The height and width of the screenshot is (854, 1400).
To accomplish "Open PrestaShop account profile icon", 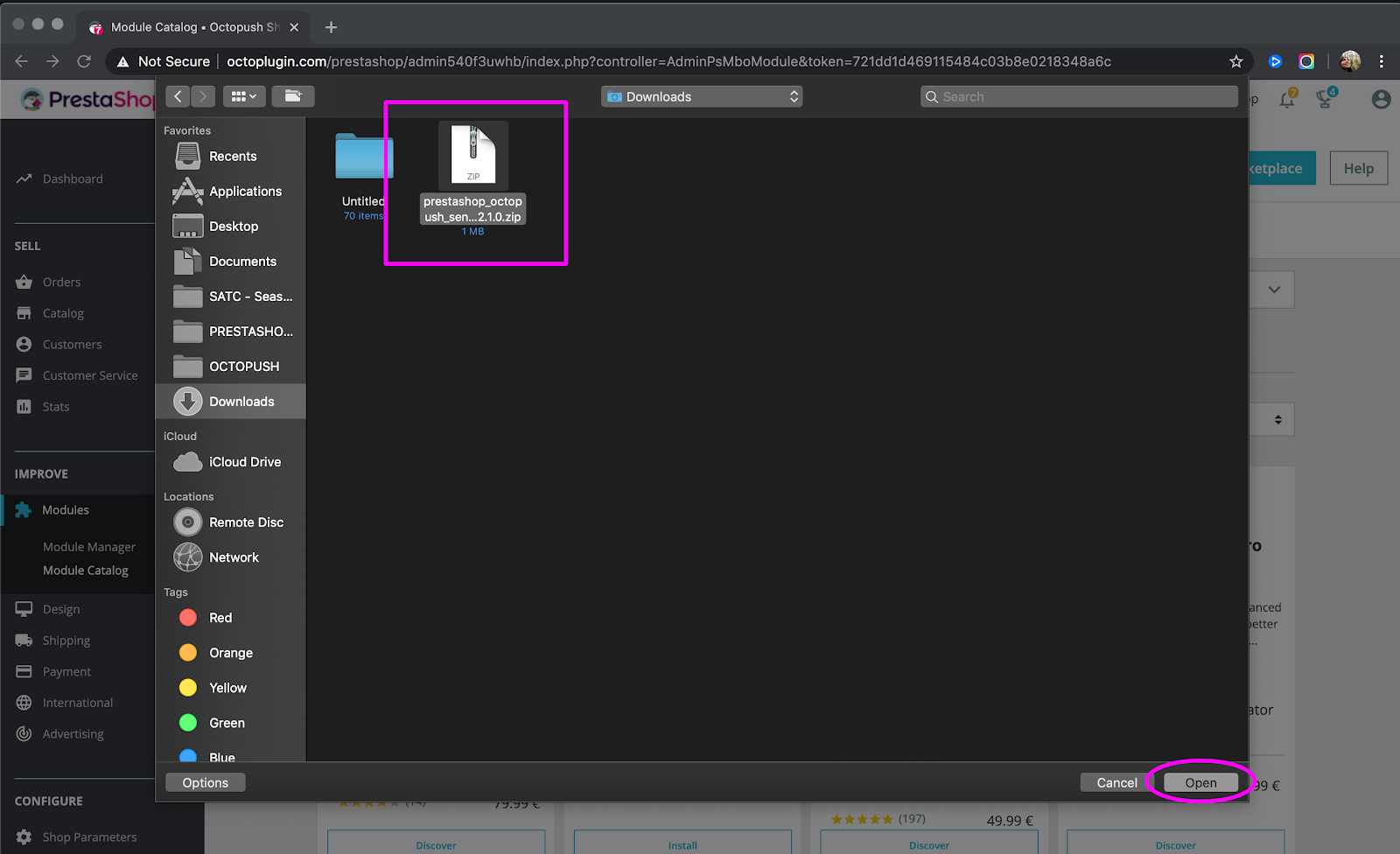I will 1382,100.
